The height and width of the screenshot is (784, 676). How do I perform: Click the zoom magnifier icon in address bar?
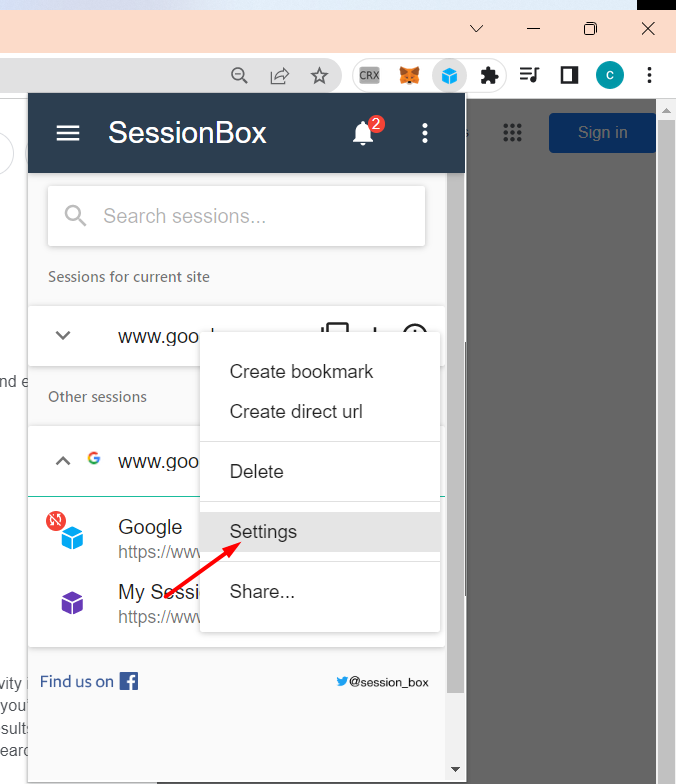pos(239,76)
